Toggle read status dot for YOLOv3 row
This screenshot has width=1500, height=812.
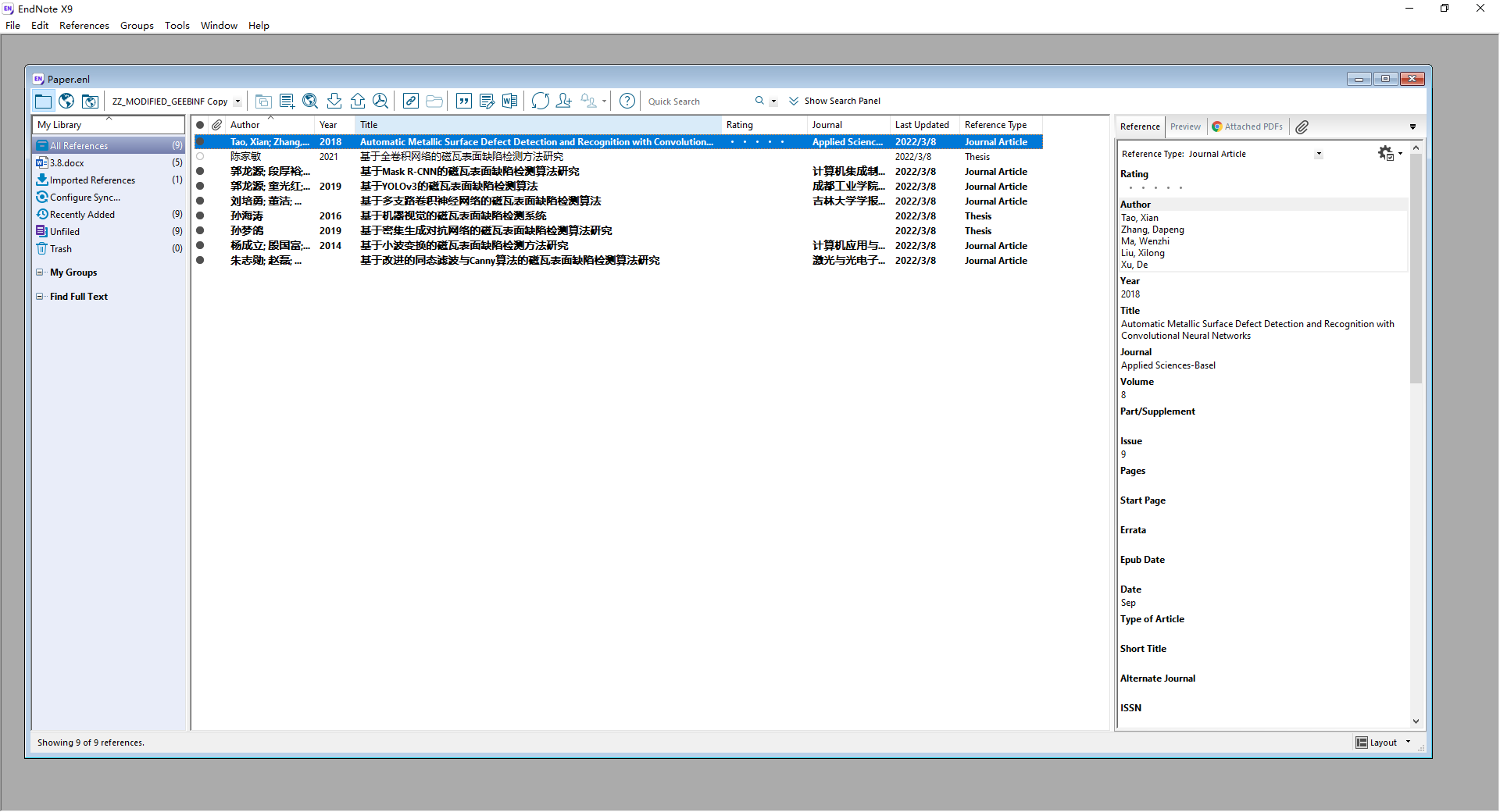[x=200, y=187]
